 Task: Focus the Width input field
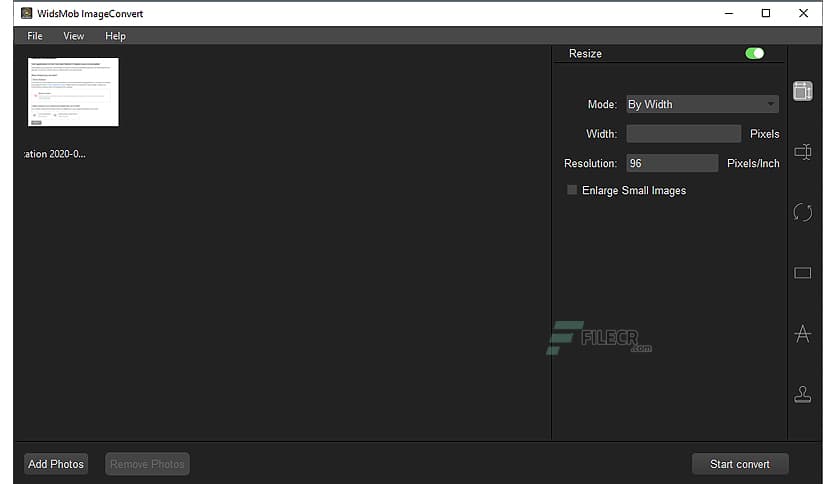684,134
